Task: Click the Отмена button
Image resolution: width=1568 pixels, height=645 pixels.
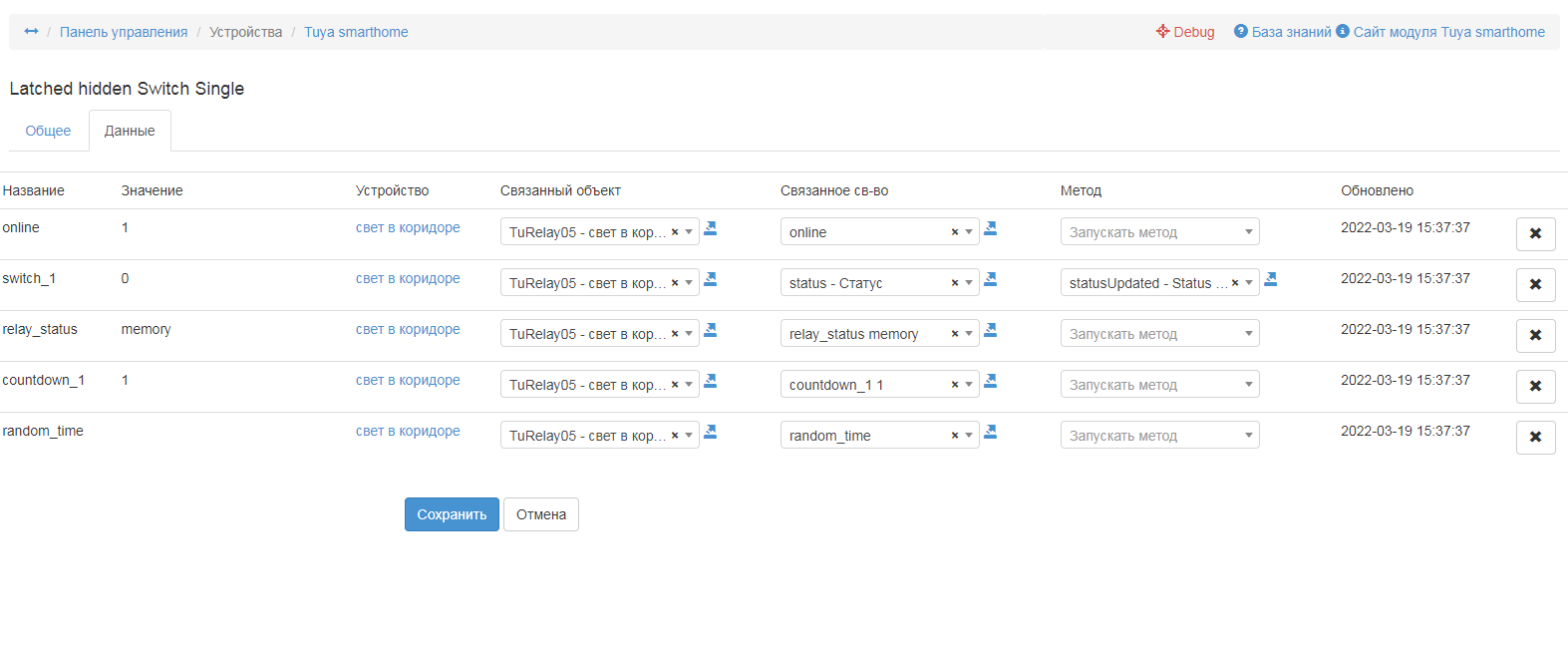Action: pyautogui.click(x=541, y=514)
